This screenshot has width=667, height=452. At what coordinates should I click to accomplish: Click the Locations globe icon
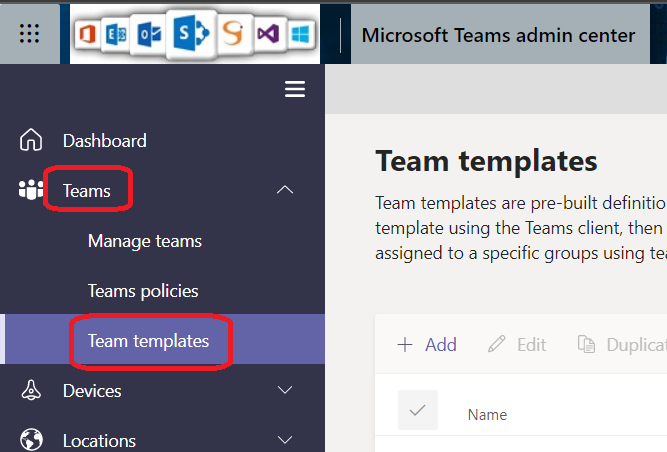31,439
